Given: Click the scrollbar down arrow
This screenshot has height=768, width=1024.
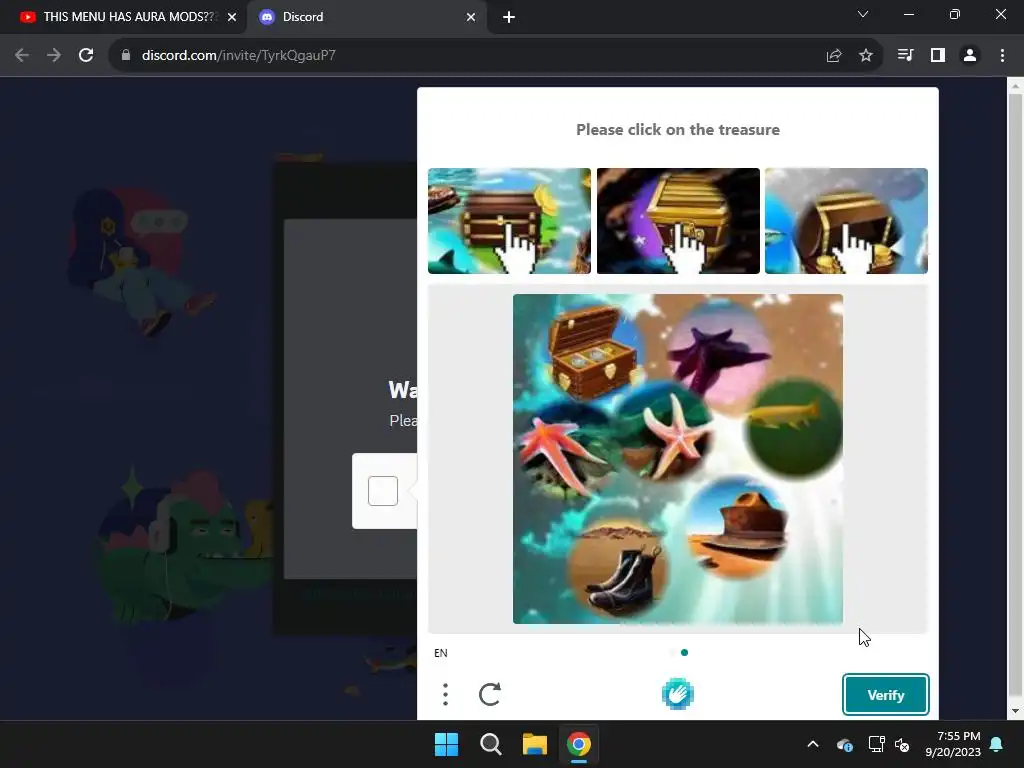Looking at the screenshot, I should click(1015, 711).
